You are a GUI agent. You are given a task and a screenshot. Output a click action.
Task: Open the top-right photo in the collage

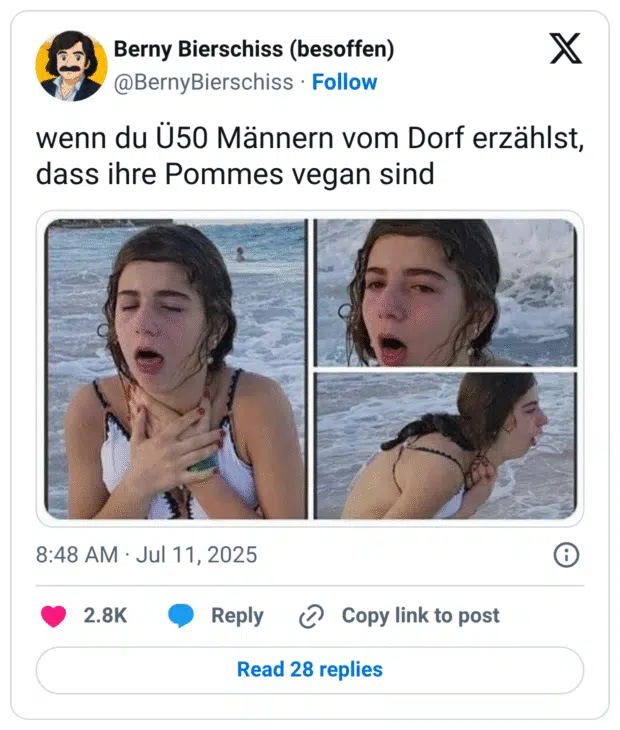coord(445,292)
